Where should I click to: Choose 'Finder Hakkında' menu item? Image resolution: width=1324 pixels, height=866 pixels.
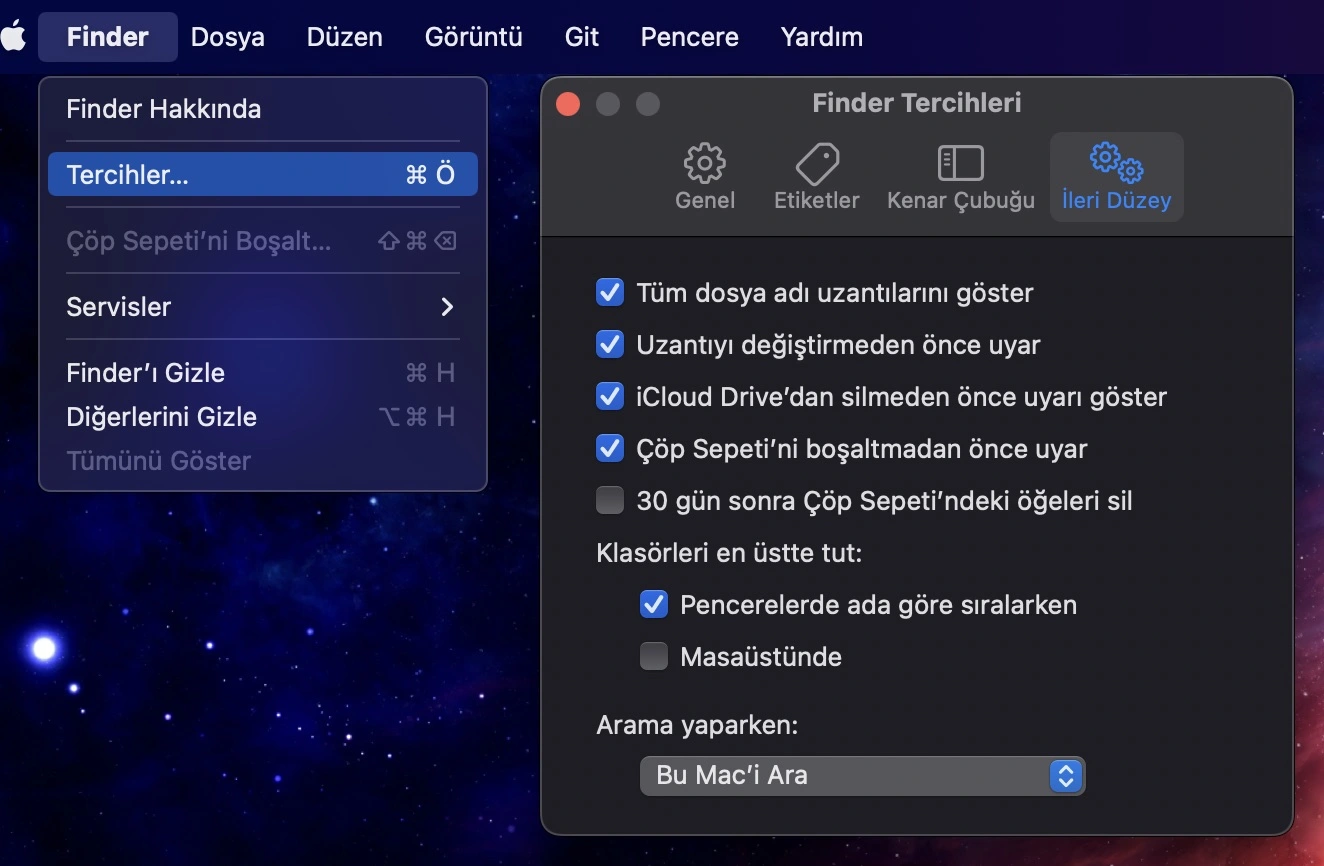coord(263,109)
